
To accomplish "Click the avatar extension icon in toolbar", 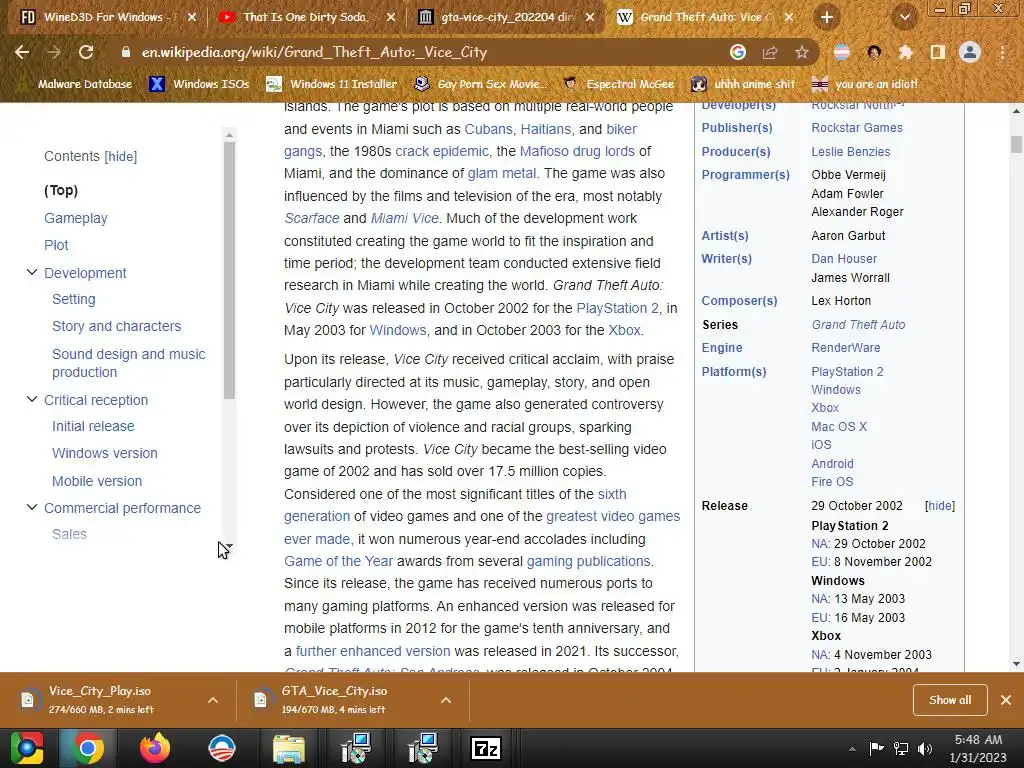I will tap(874, 52).
